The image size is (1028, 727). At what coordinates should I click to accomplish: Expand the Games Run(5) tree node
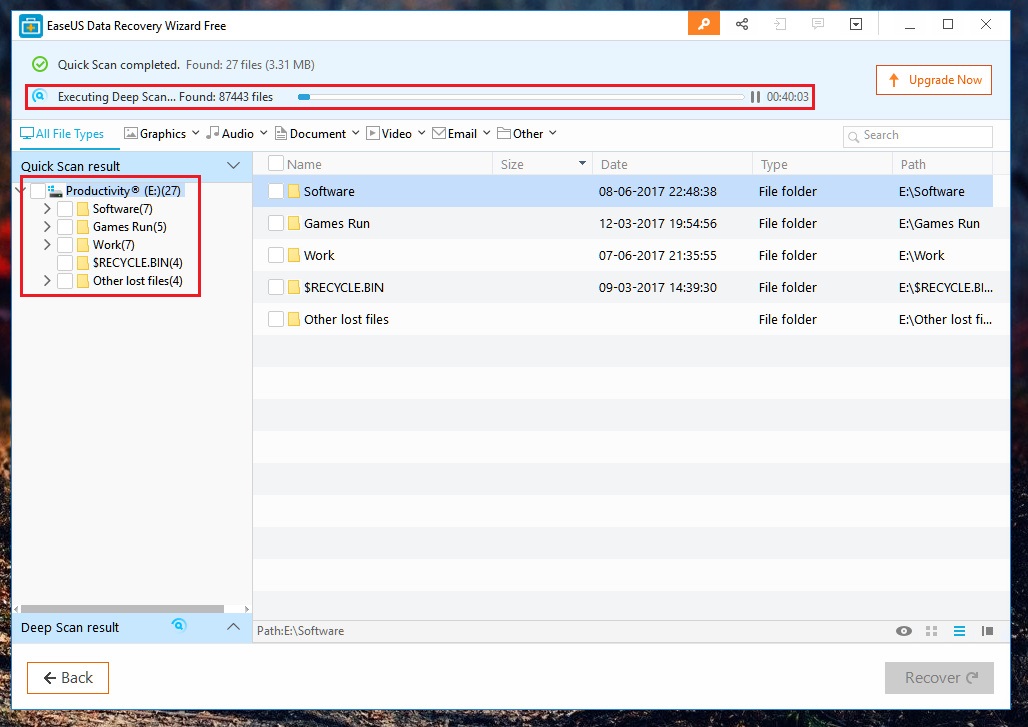(47, 227)
